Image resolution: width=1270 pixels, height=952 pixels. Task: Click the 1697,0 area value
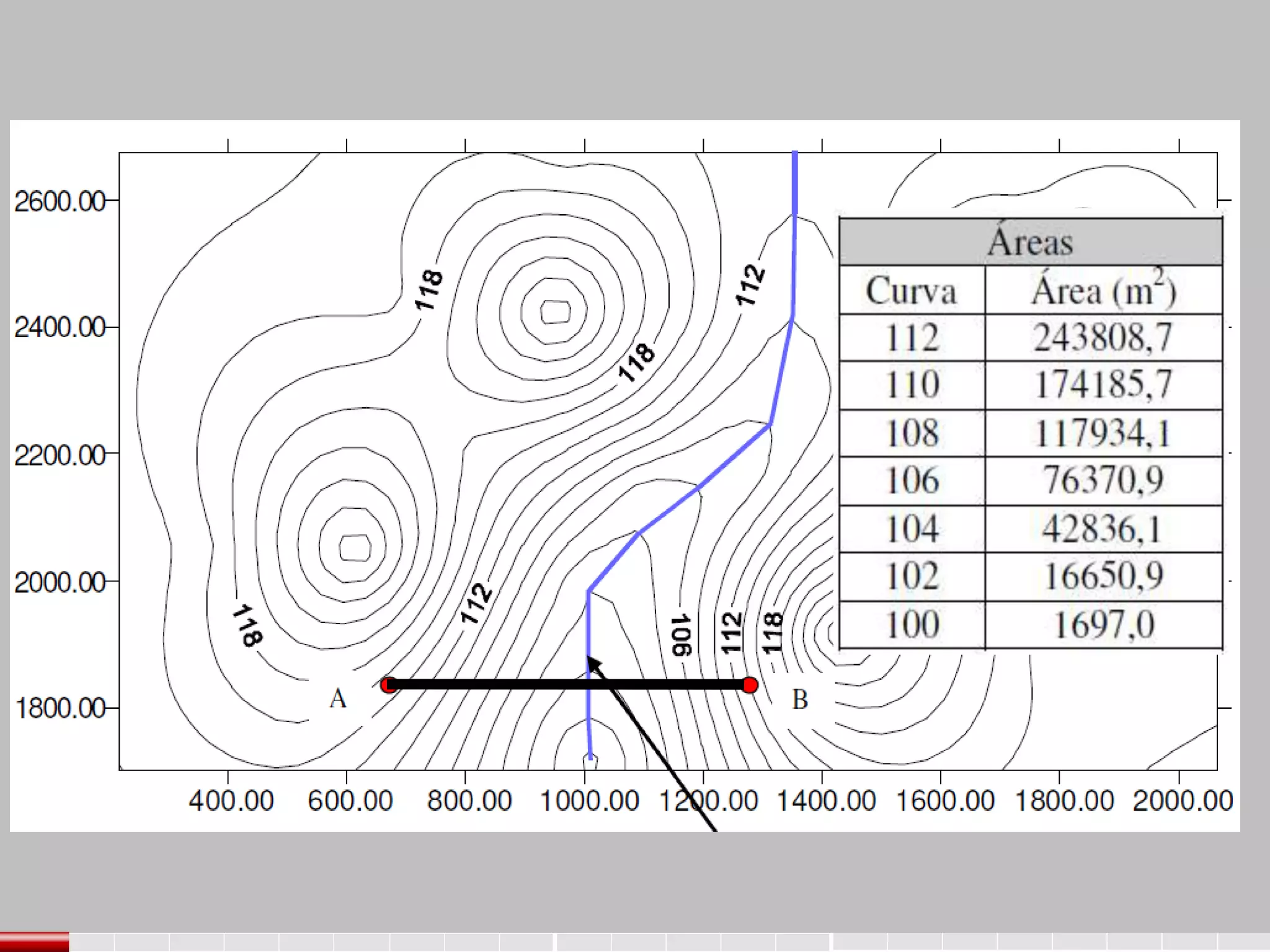coord(1103,625)
